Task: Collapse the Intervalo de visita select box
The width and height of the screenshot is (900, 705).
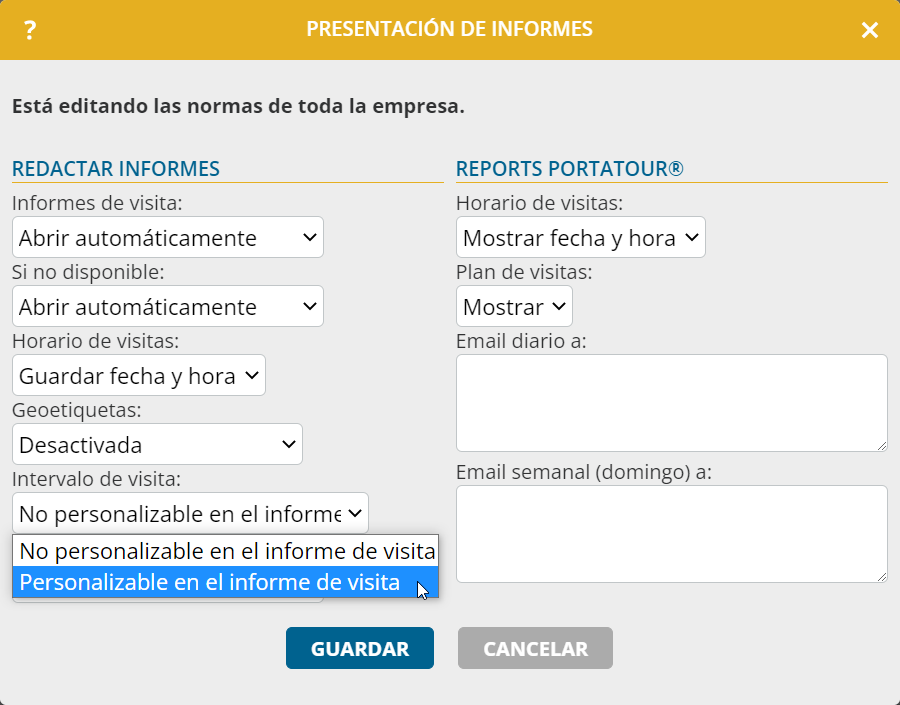Action: point(190,513)
